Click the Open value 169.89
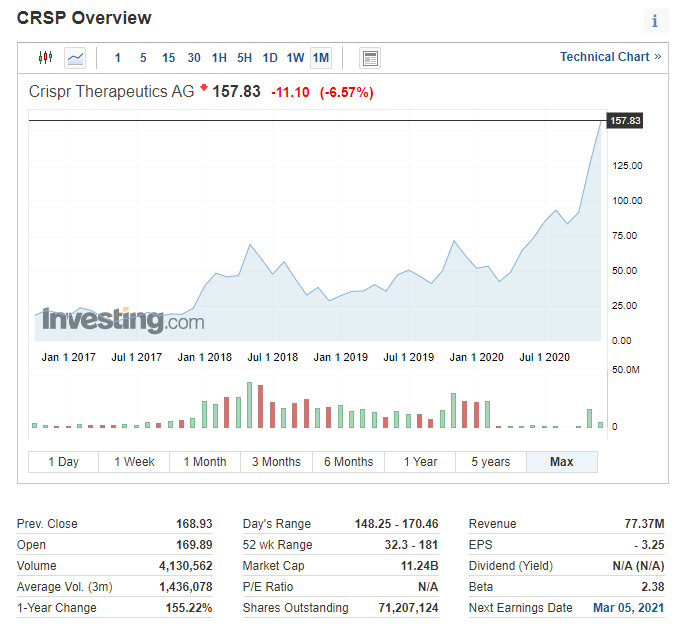 (x=194, y=545)
